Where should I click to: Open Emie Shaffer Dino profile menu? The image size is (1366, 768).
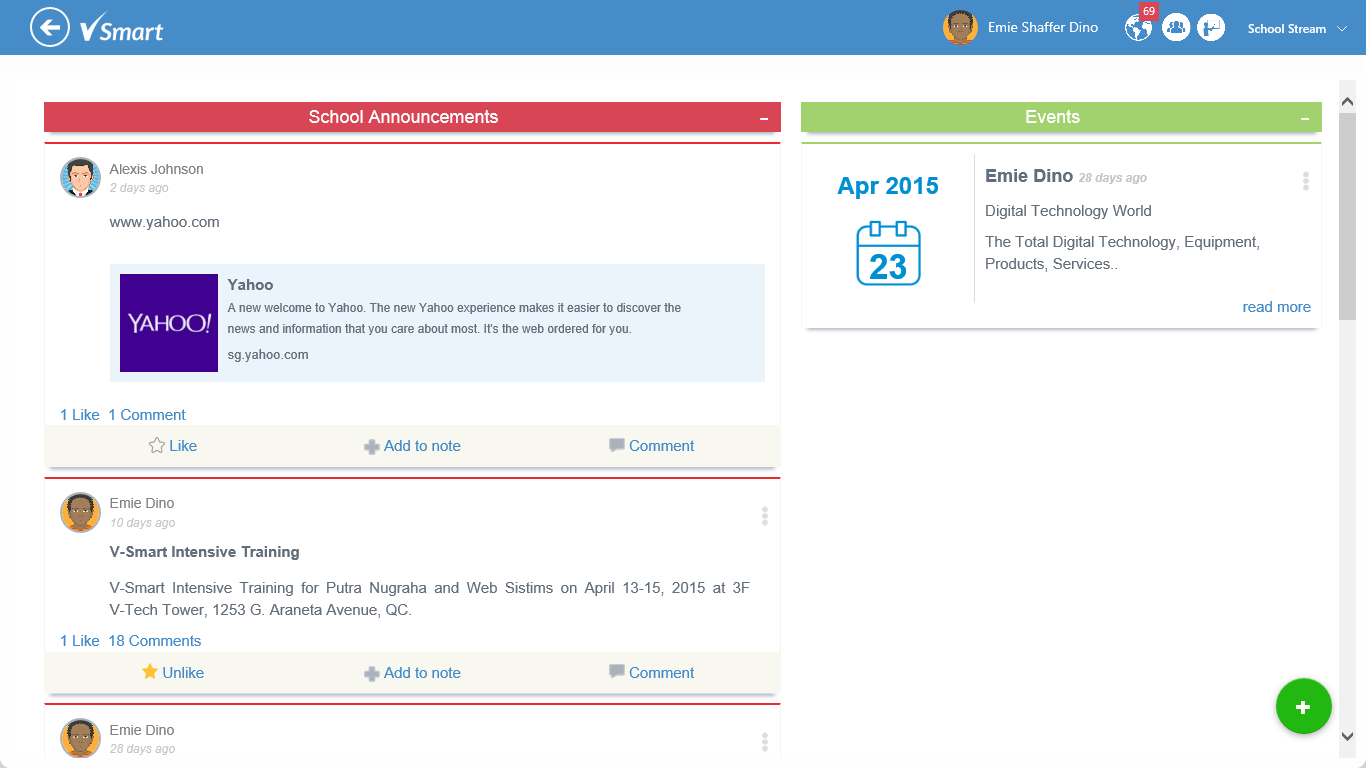[1020, 28]
